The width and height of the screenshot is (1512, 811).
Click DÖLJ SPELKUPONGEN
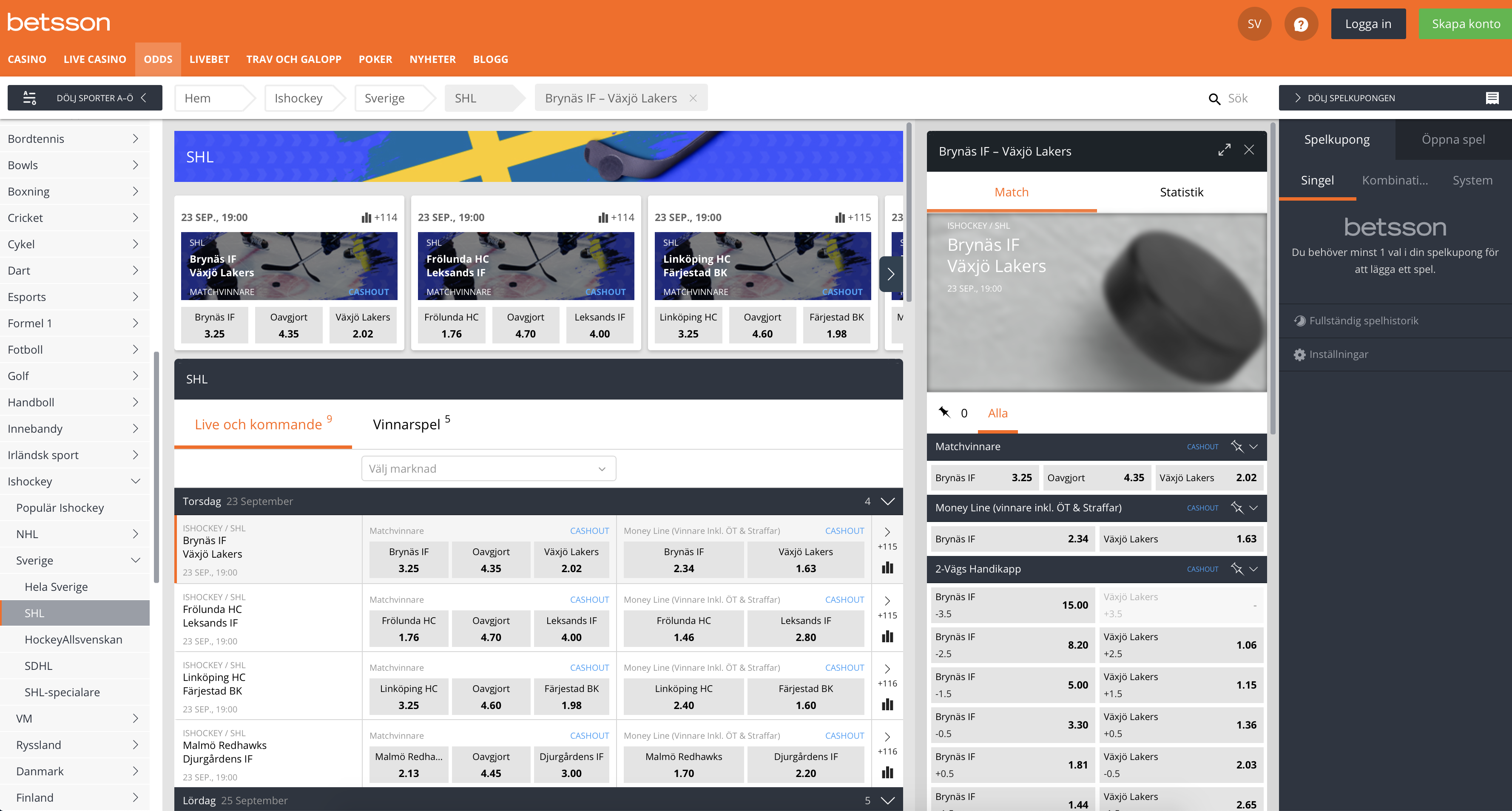click(1347, 97)
